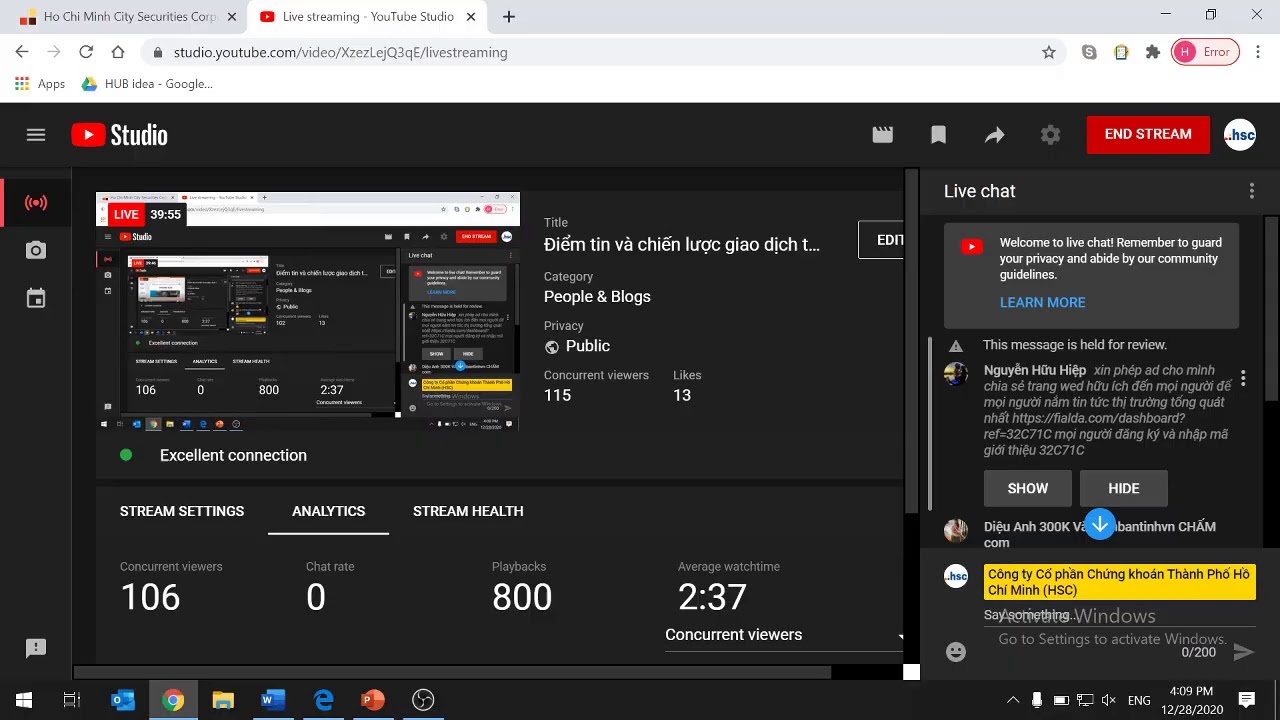Click the send message arrow icon

coord(1243,652)
